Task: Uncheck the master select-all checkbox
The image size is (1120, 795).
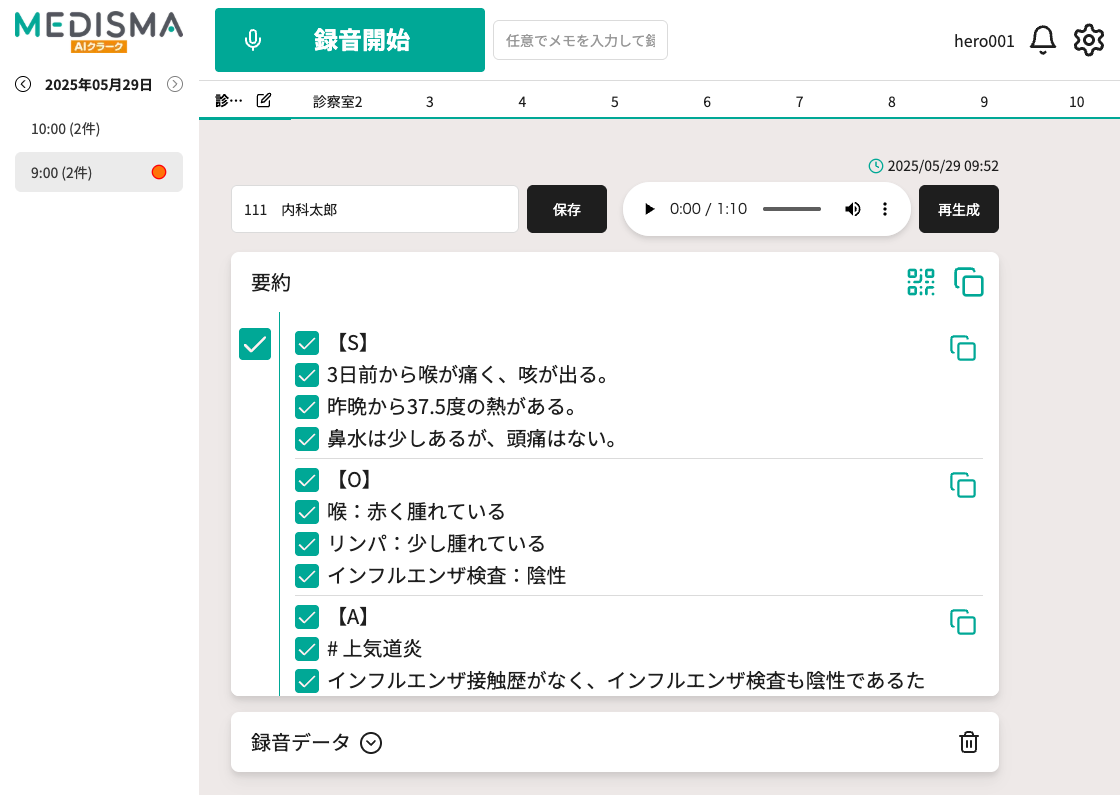Action: [x=254, y=344]
